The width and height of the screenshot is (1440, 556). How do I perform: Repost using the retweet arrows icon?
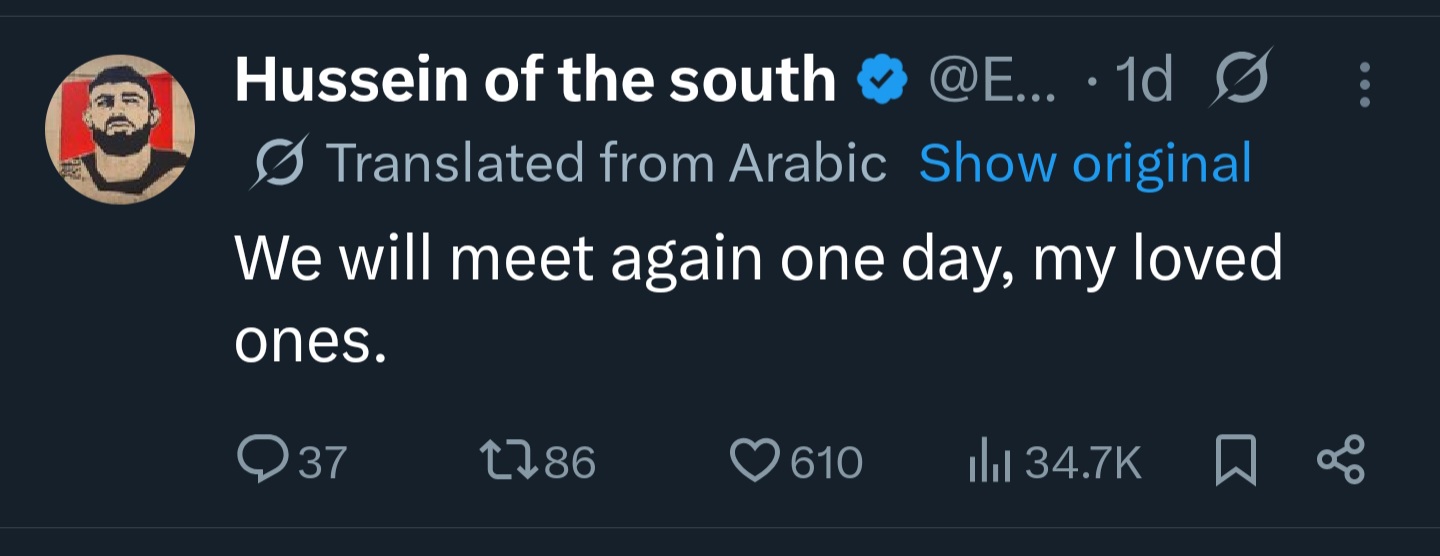click(510, 462)
